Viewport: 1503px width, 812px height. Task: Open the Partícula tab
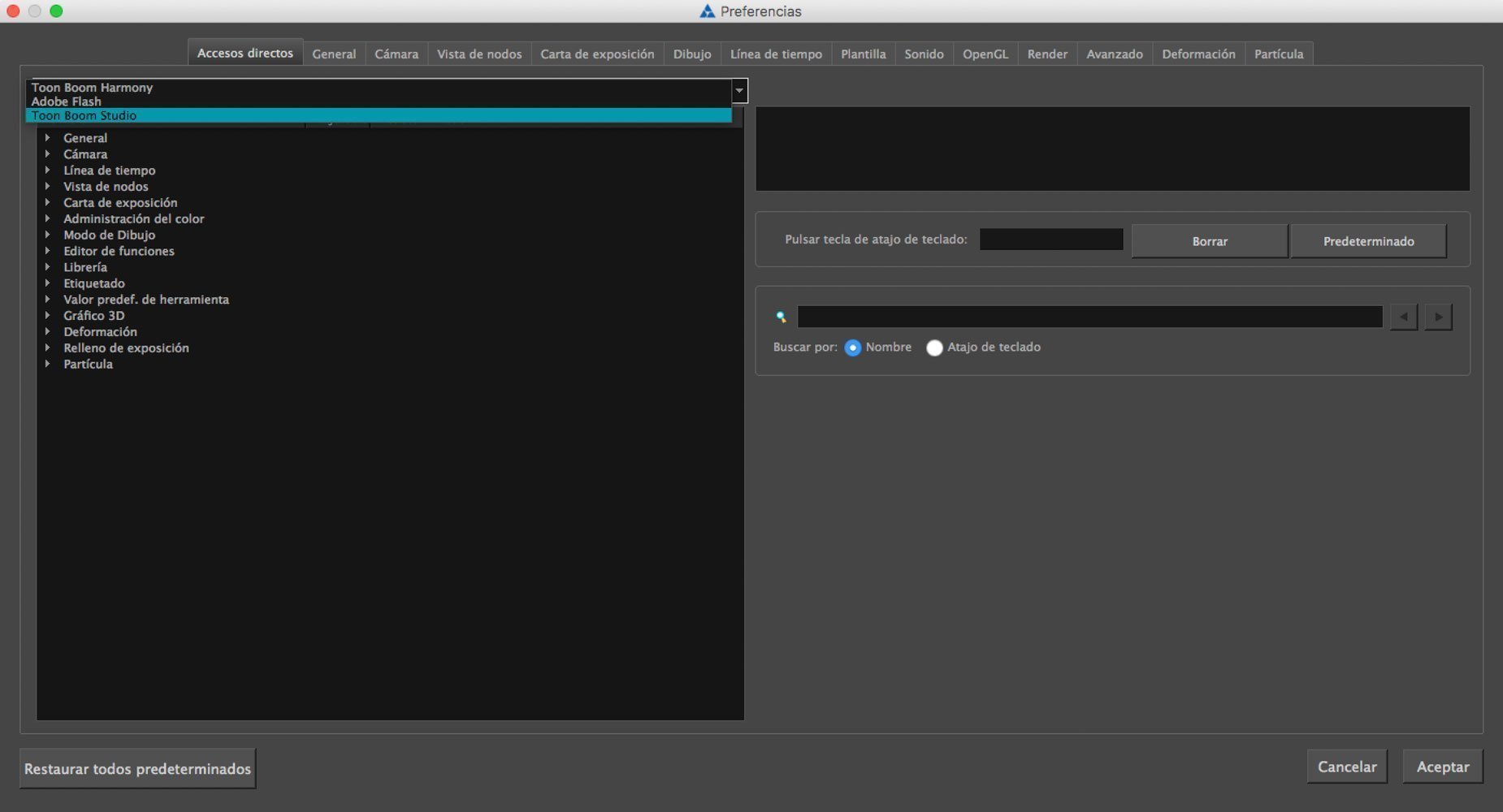click(x=1279, y=54)
